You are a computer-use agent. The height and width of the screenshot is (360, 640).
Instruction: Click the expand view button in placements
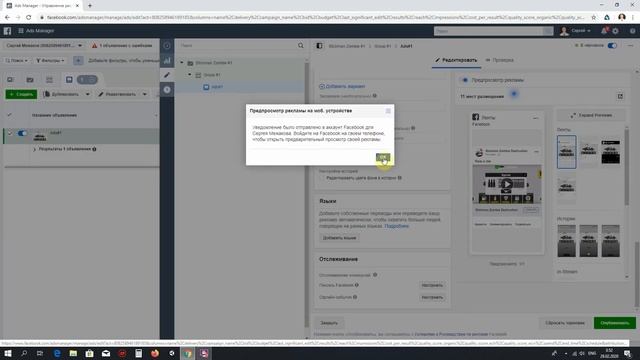pos(591,116)
